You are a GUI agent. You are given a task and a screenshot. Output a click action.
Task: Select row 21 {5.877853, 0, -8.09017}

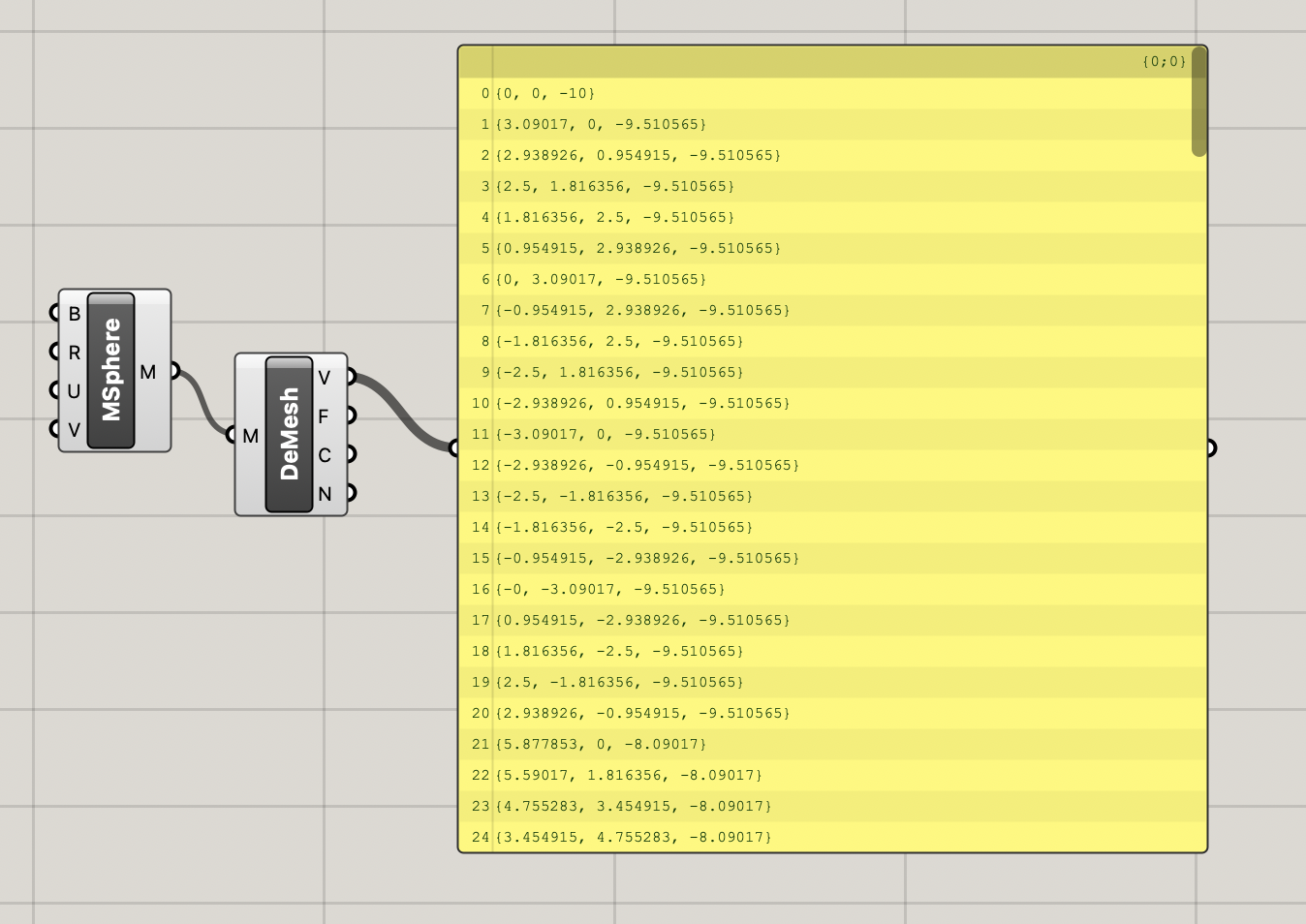(x=602, y=744)
